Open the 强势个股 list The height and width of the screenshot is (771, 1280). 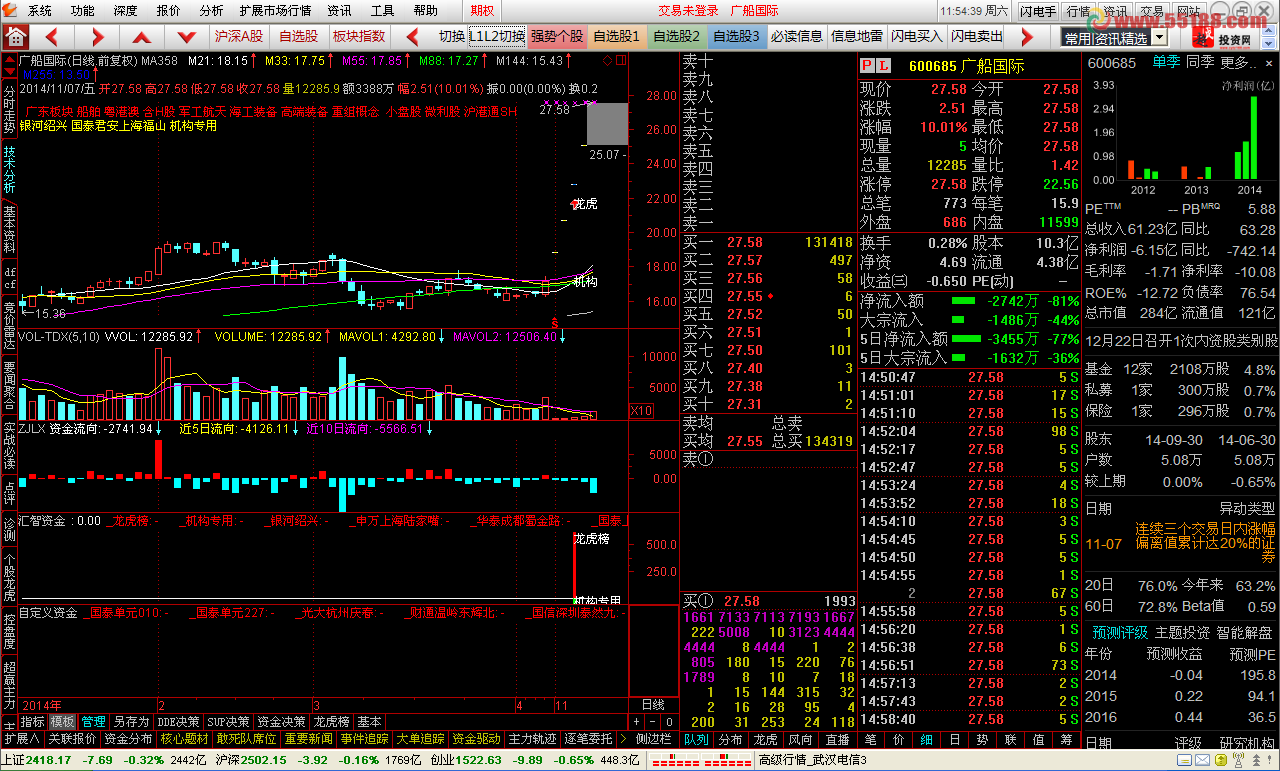click(x=557, y=36)
